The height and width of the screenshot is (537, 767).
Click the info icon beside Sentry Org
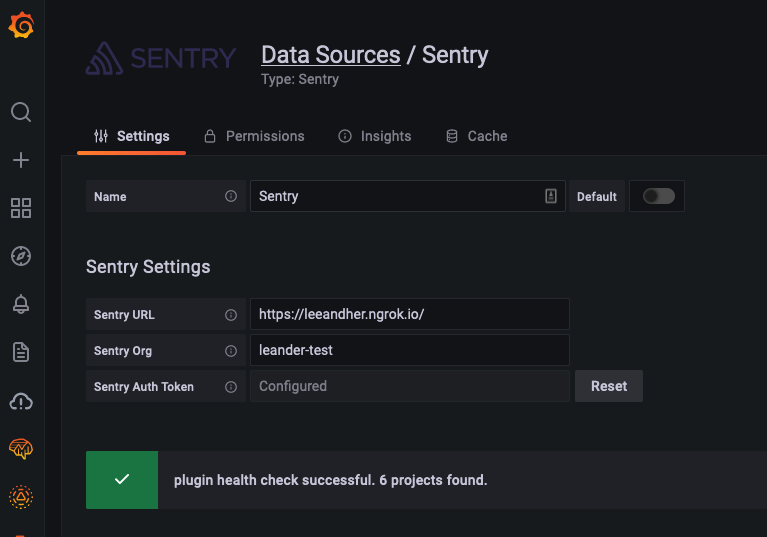pos(231,351)
